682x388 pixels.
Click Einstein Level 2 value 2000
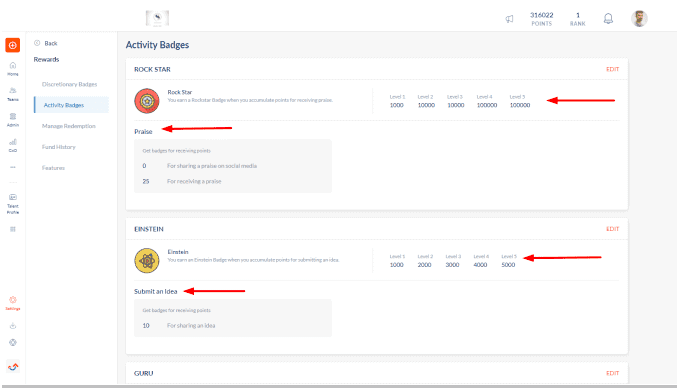point(425,264)
